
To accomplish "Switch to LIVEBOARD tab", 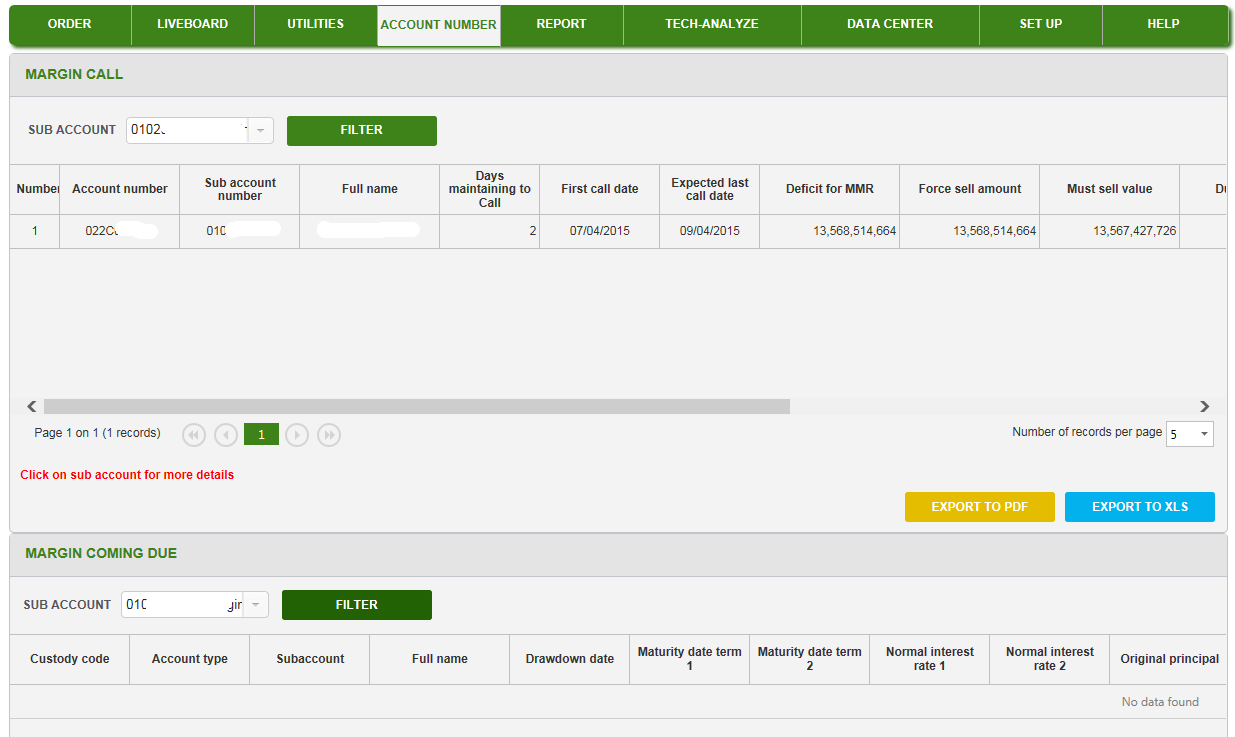I will tap(192, 24).
